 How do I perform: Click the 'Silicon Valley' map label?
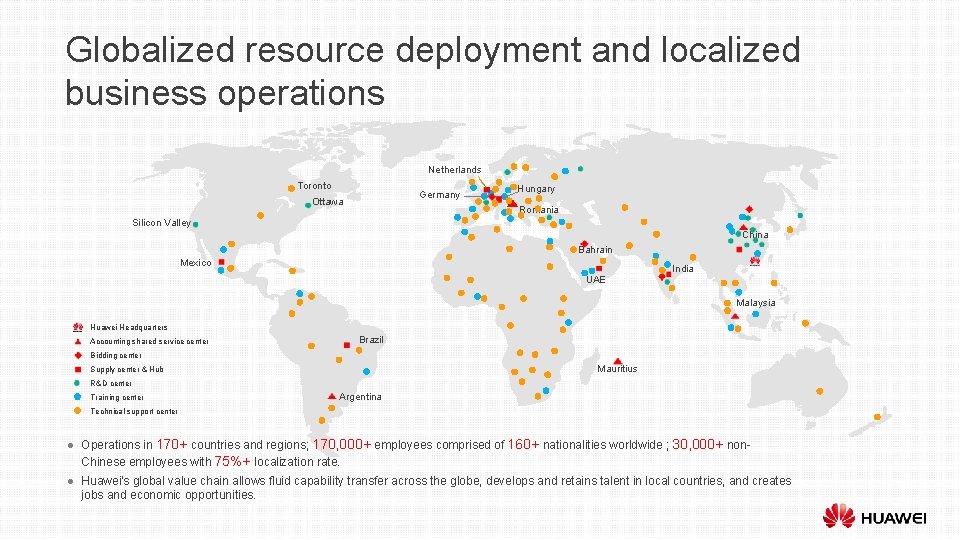[162, 222]
